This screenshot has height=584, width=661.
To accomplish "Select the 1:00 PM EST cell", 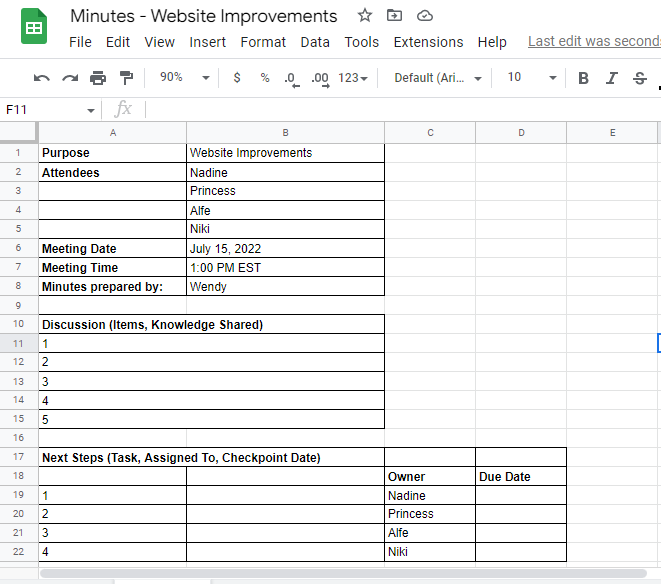I will [285, 267].
